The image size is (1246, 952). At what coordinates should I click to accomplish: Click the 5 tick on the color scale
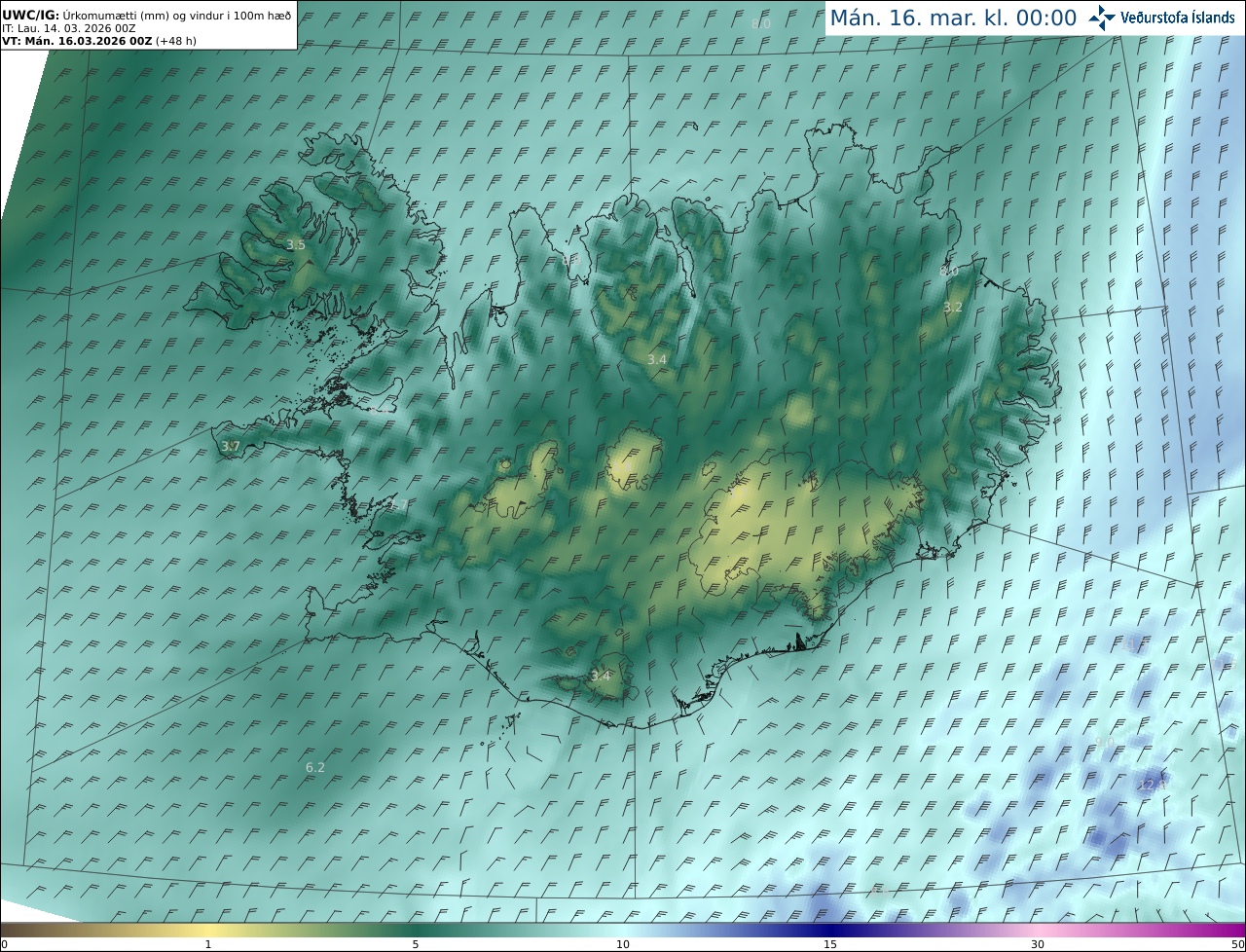pos(416,944)
